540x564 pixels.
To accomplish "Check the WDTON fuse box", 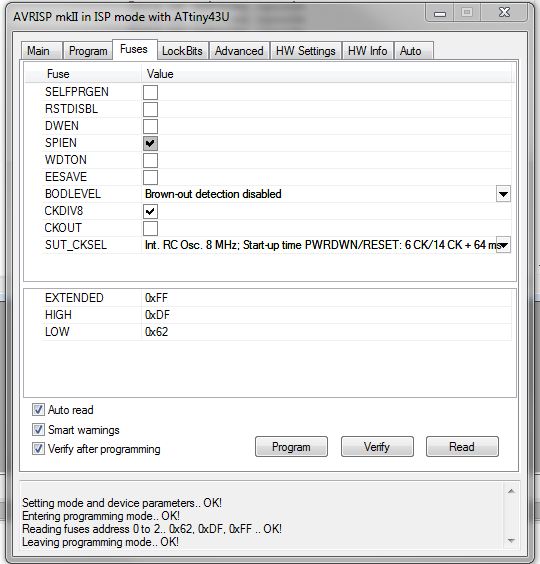I will pos(150,160).
